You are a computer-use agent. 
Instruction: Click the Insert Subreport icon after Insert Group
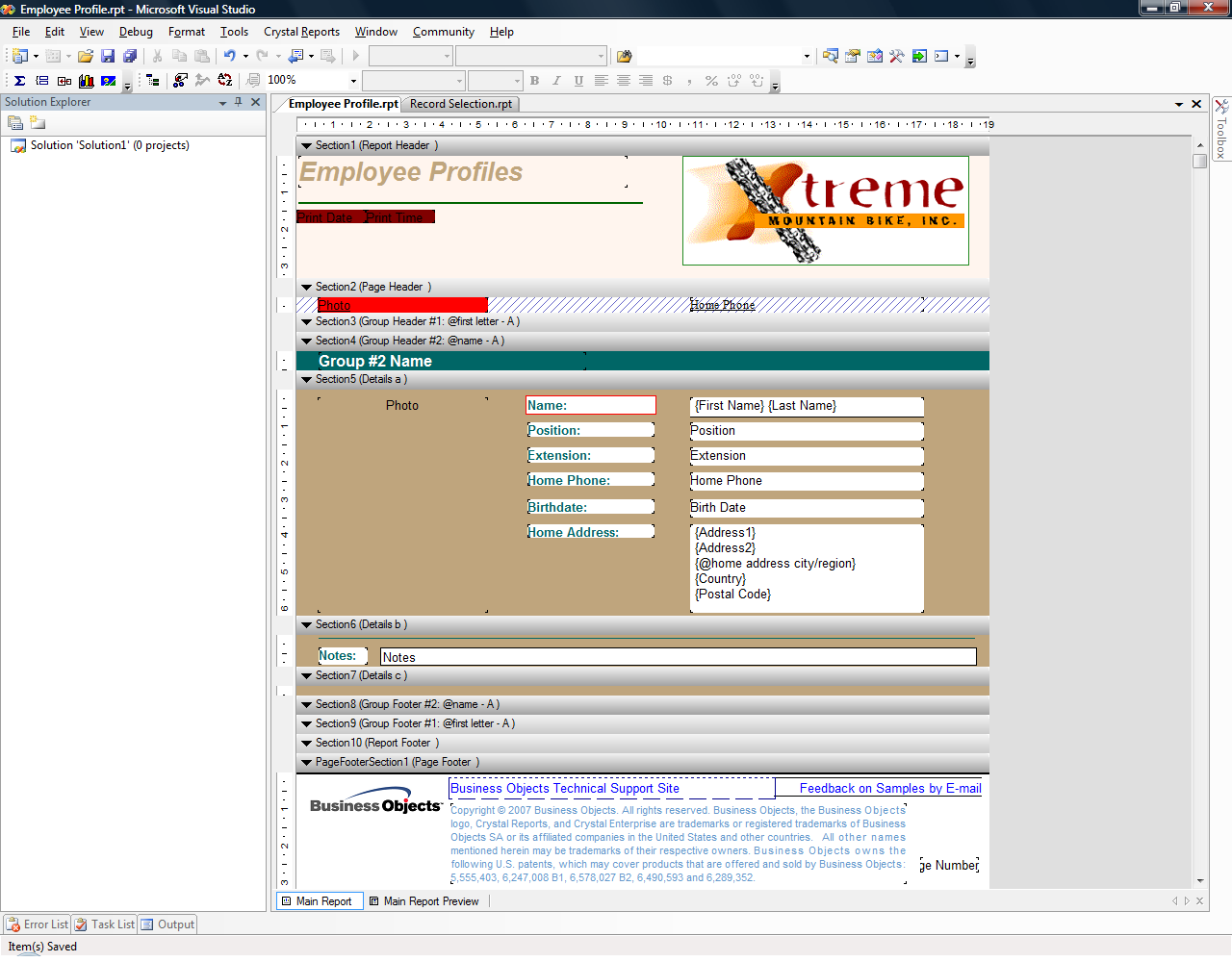(64, 81)
